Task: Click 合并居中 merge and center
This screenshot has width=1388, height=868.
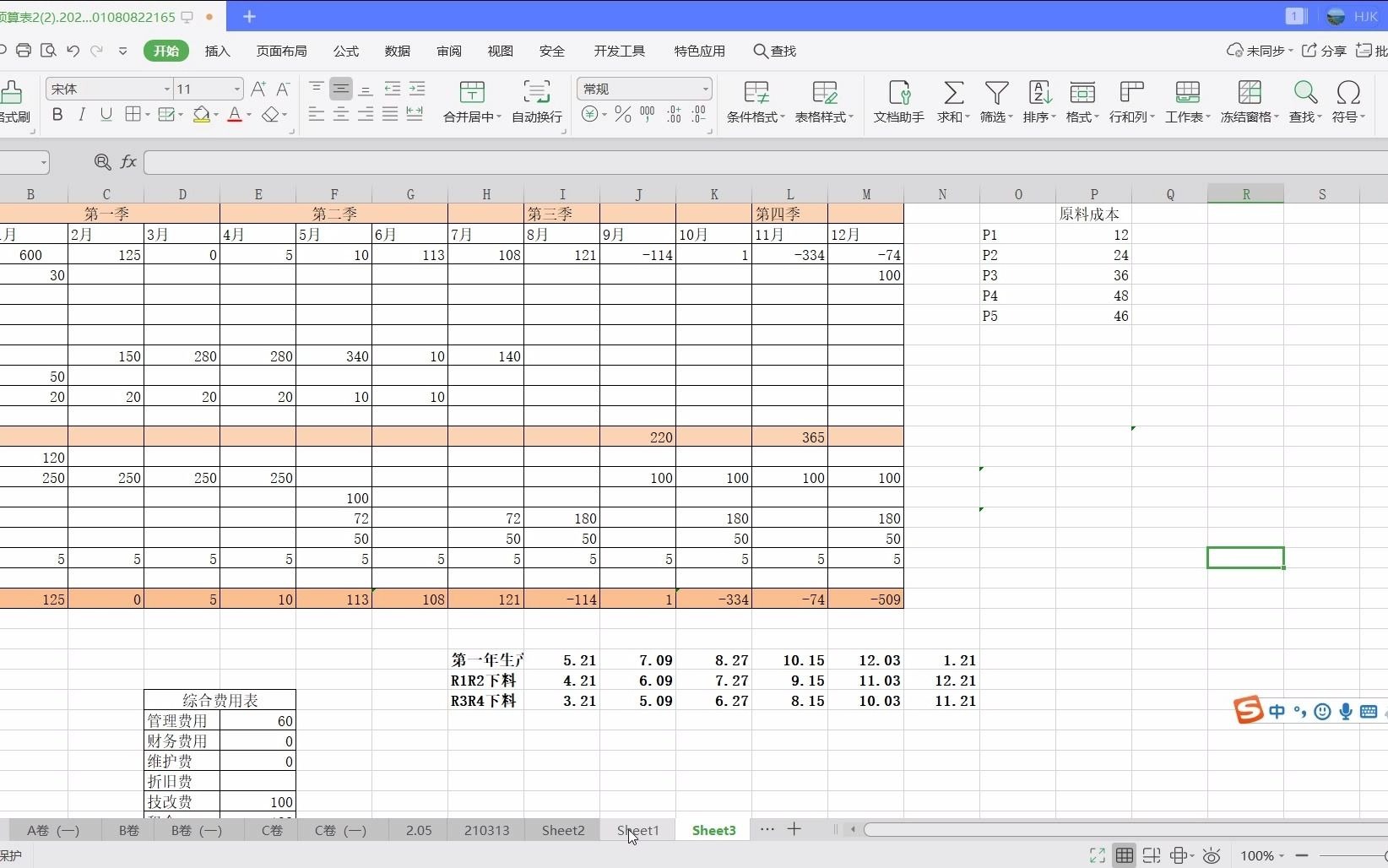Action: coord(472,101)
